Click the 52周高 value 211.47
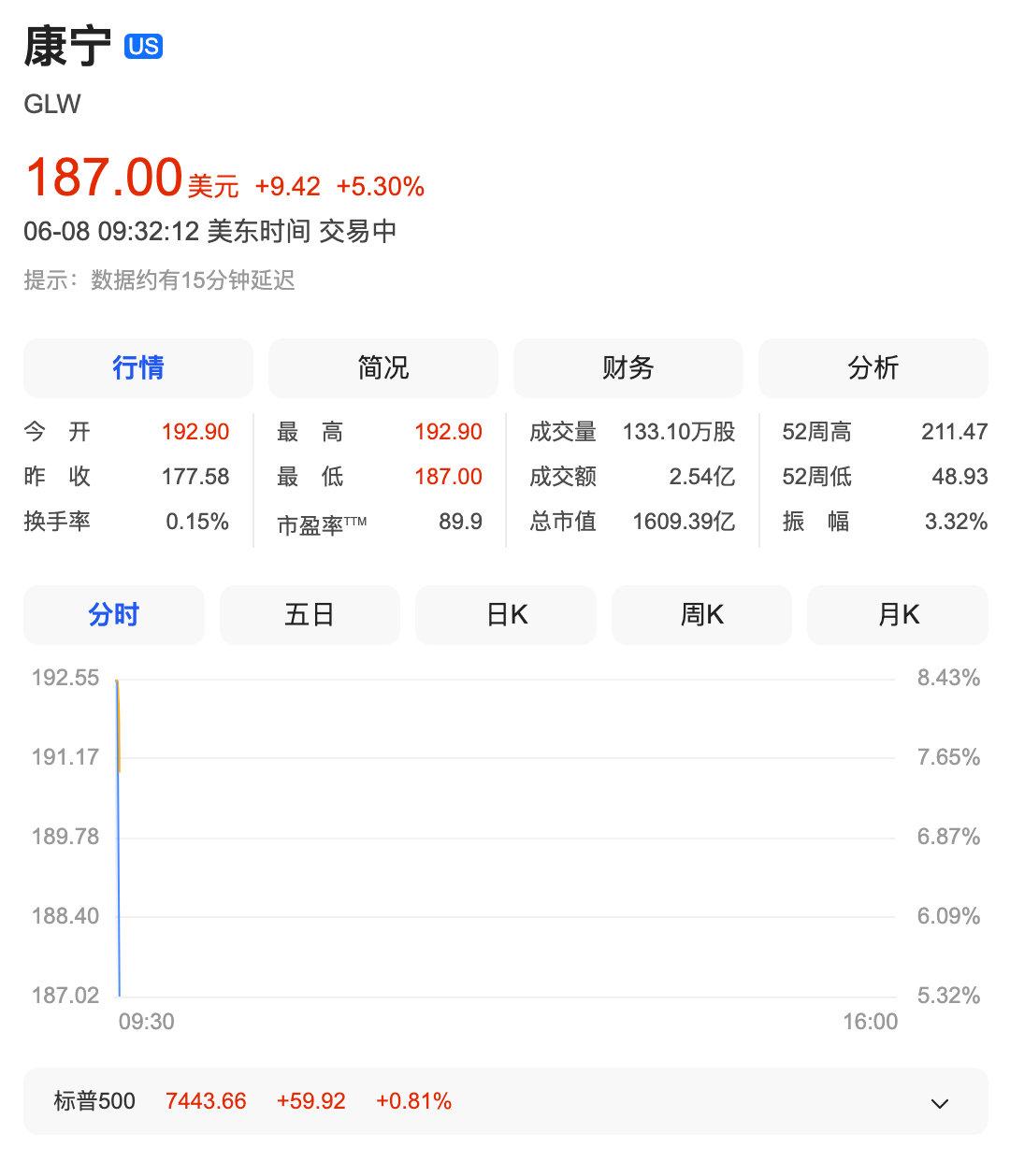This screenshot has height=1176, width=1010. [955, 431]
